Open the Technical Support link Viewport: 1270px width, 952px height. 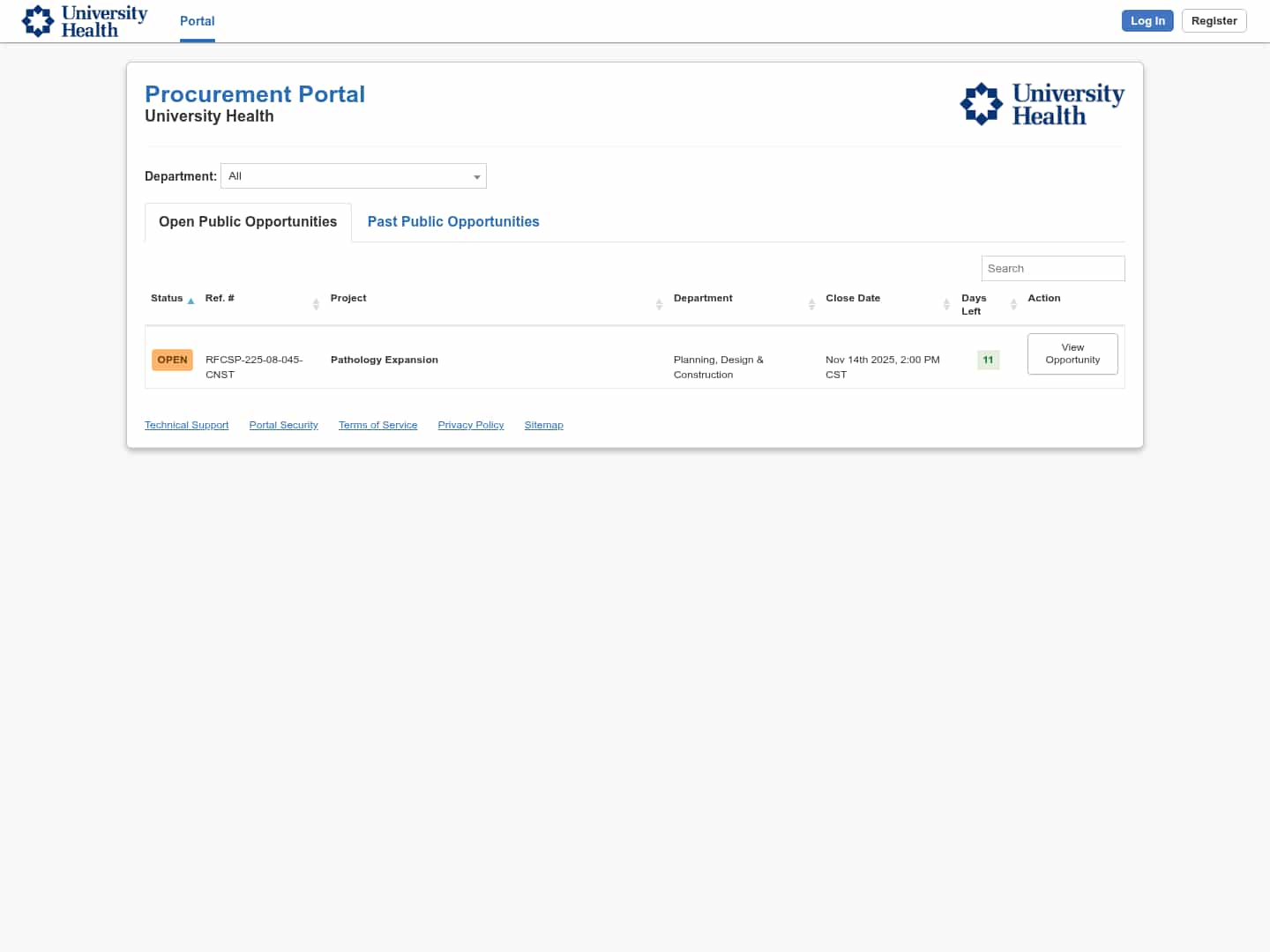[186, 425]
